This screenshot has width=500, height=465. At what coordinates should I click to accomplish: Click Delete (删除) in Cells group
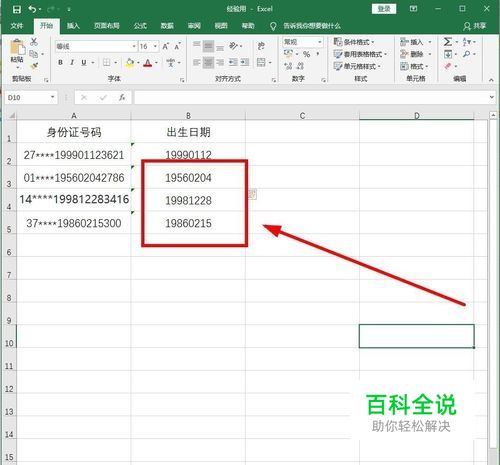416,54
